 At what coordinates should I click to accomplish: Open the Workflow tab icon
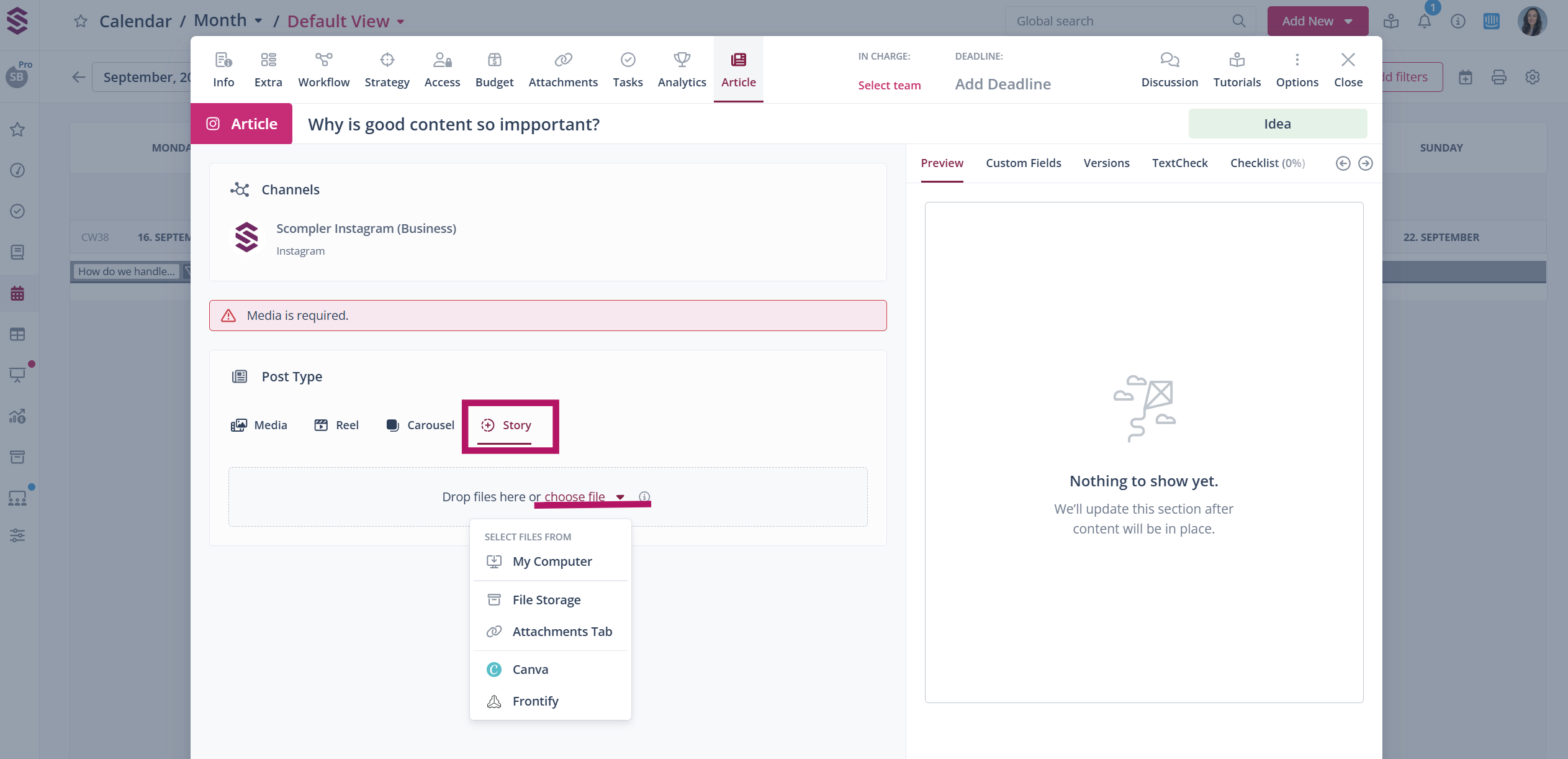(323, 60)
